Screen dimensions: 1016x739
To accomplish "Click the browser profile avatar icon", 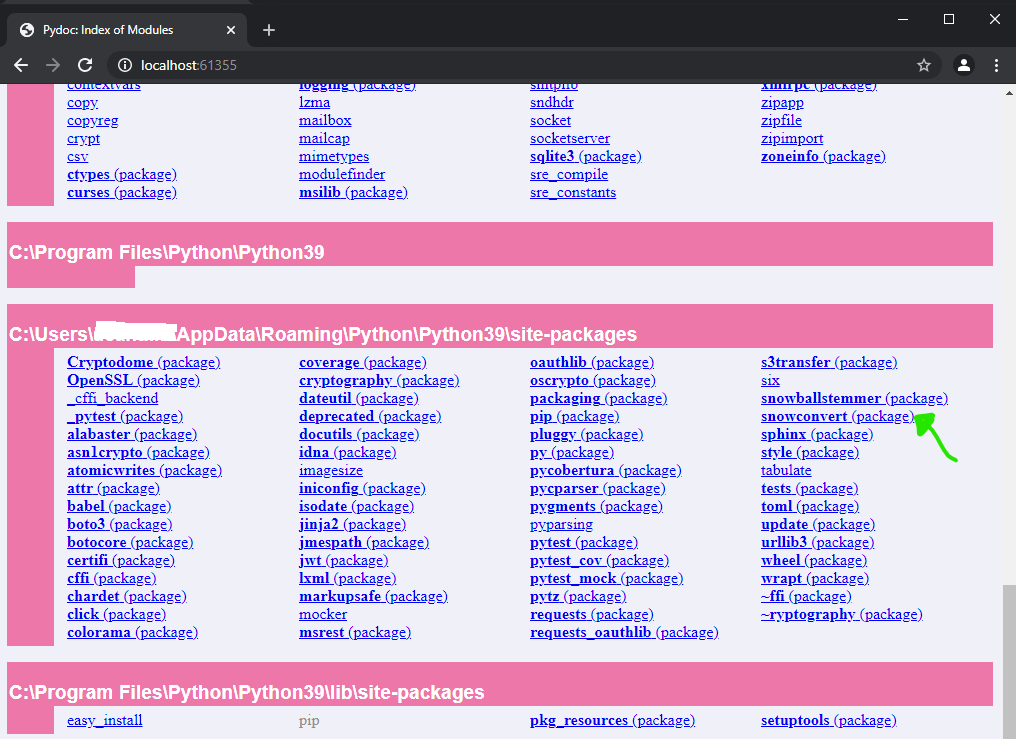I will [x=963, y=65].
